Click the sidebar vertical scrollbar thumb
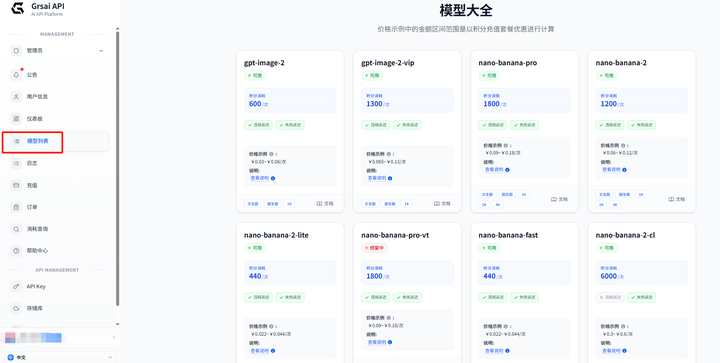720x363 pixels. pos(118,168)
